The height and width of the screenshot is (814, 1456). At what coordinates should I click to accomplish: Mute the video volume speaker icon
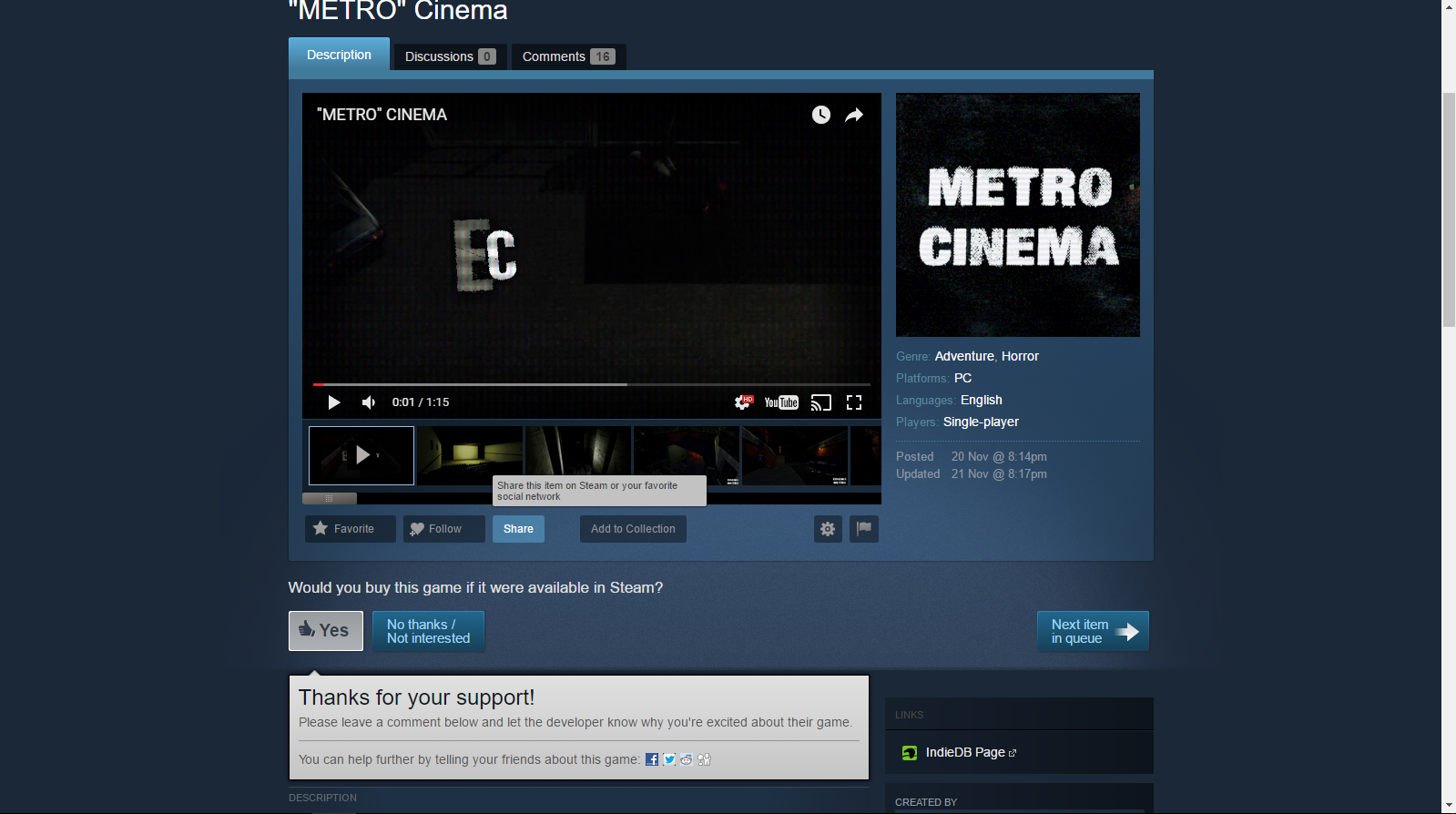369,402
